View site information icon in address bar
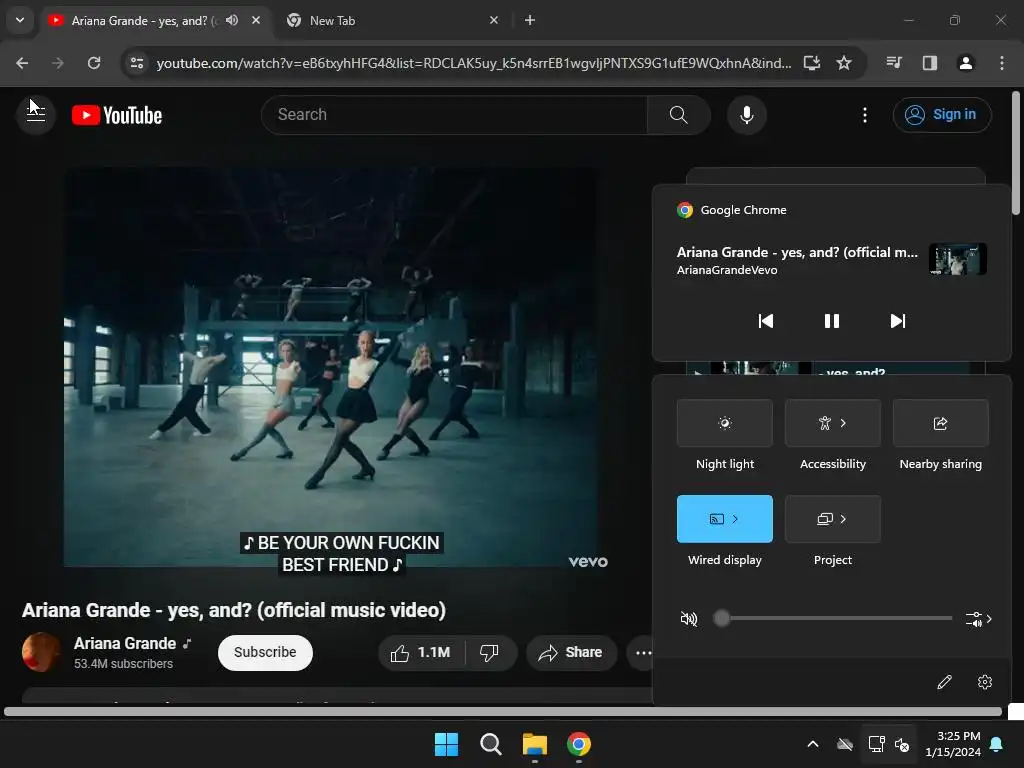Screen dimensions: 1024x768 pyautogui.click(x=136, y=63)
